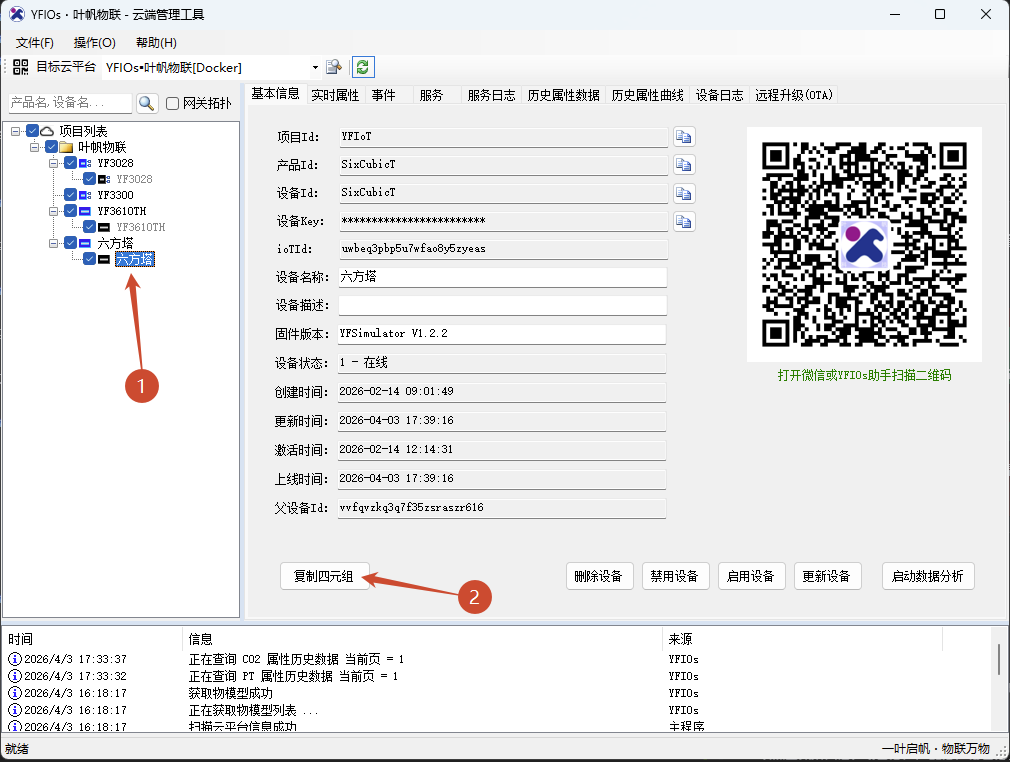Click the copy icon beside 设备Key
This screenshot has width=1010, height=762.
tap(684, 221)
